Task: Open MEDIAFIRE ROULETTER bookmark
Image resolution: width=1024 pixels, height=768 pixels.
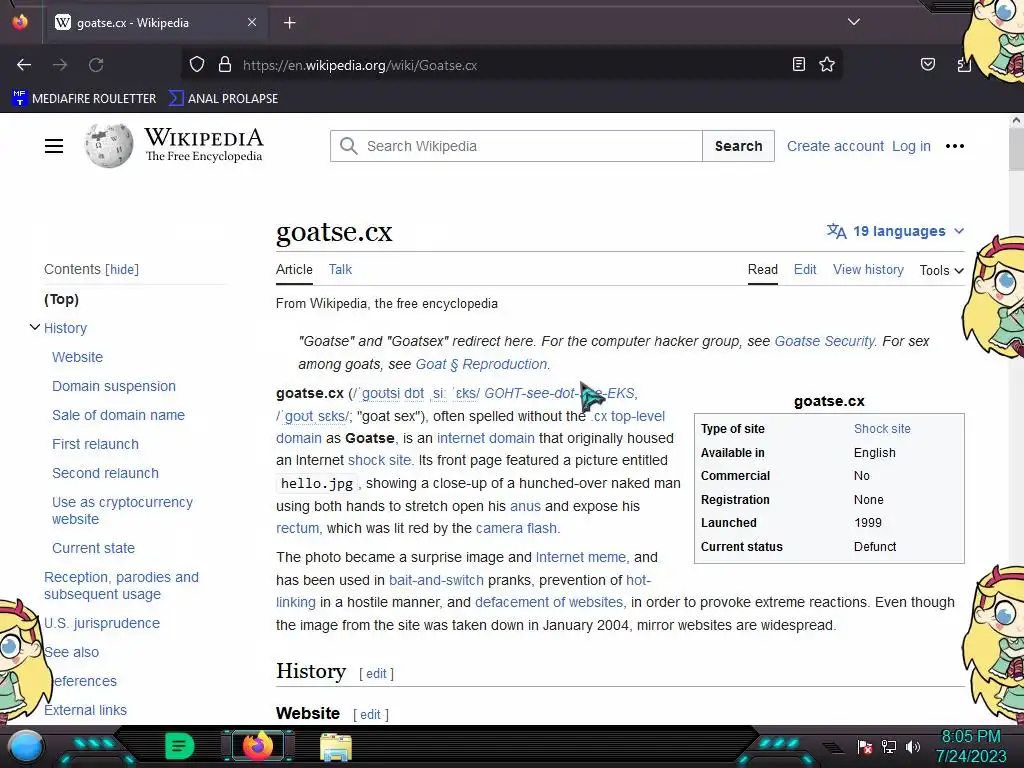Action: pos(84,99)
